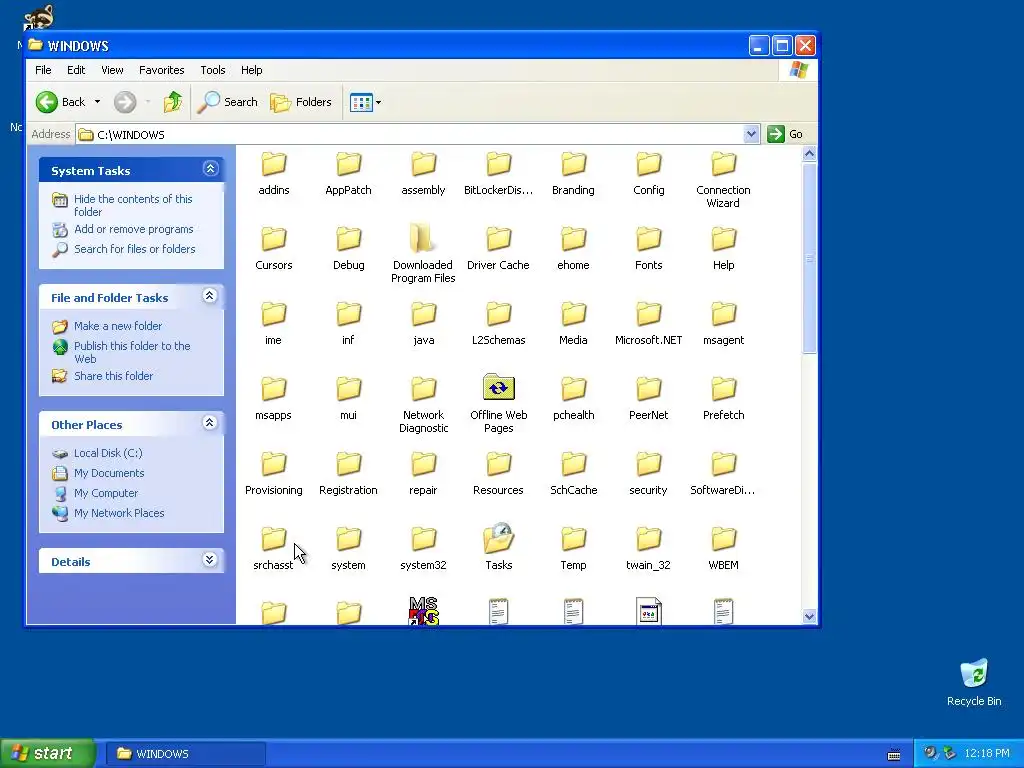This screenshot has height=768, width=1024.
Task: Open My Documents link
Action: [x=108, y=473]
